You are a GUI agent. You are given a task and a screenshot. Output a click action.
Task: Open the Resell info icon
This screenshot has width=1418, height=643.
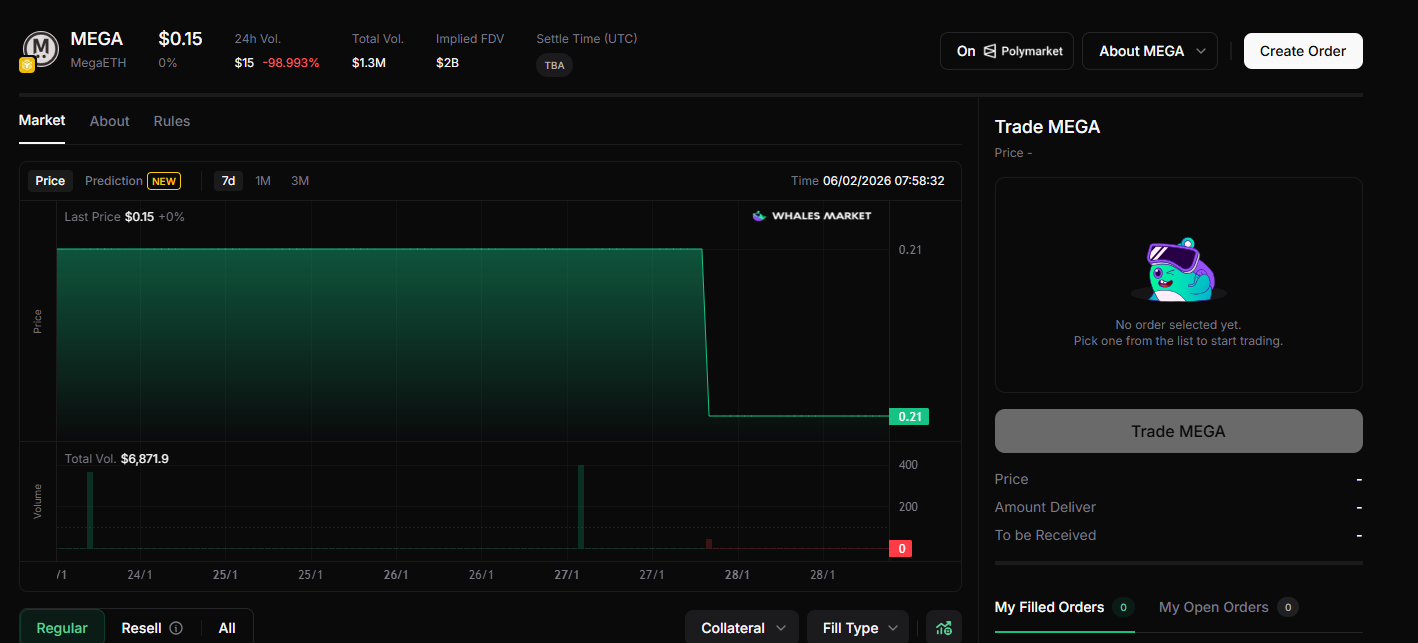(176, 628)
